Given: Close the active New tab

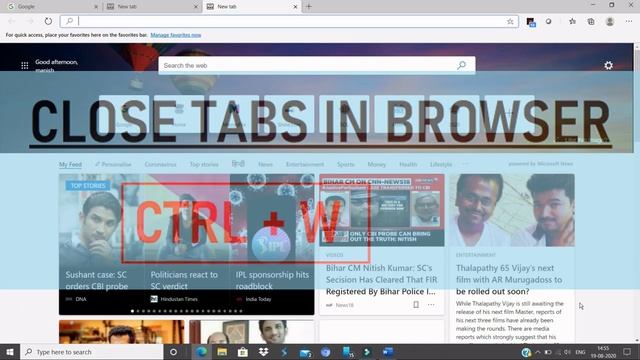Looking at the screenshot, I should point(296,7).
